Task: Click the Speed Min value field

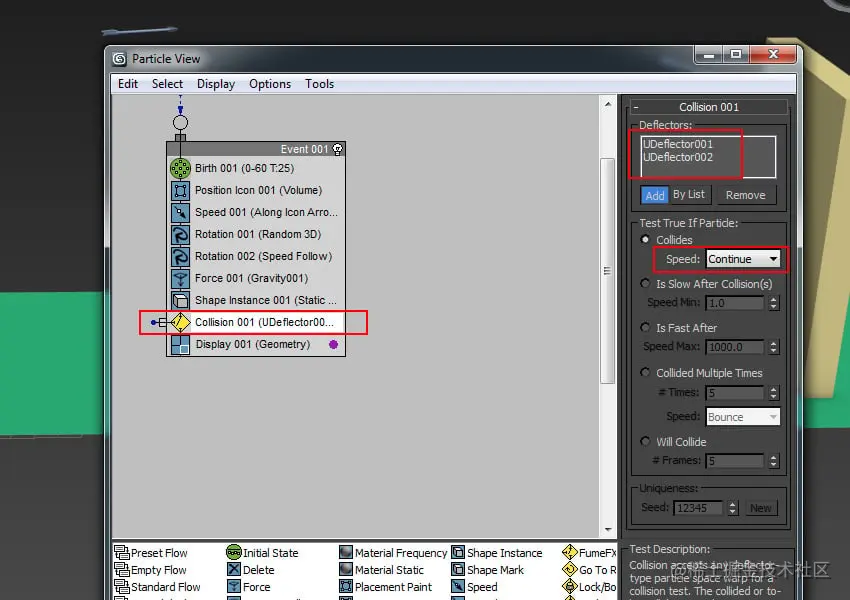Action: coord(735,303)
